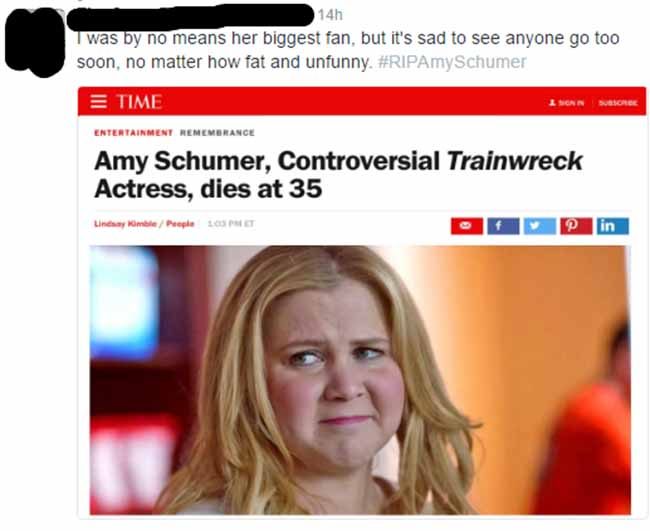This screenshot has width=650, height=531.
Task: Open the Remembrance category tab
Action: tap(217, 133)
